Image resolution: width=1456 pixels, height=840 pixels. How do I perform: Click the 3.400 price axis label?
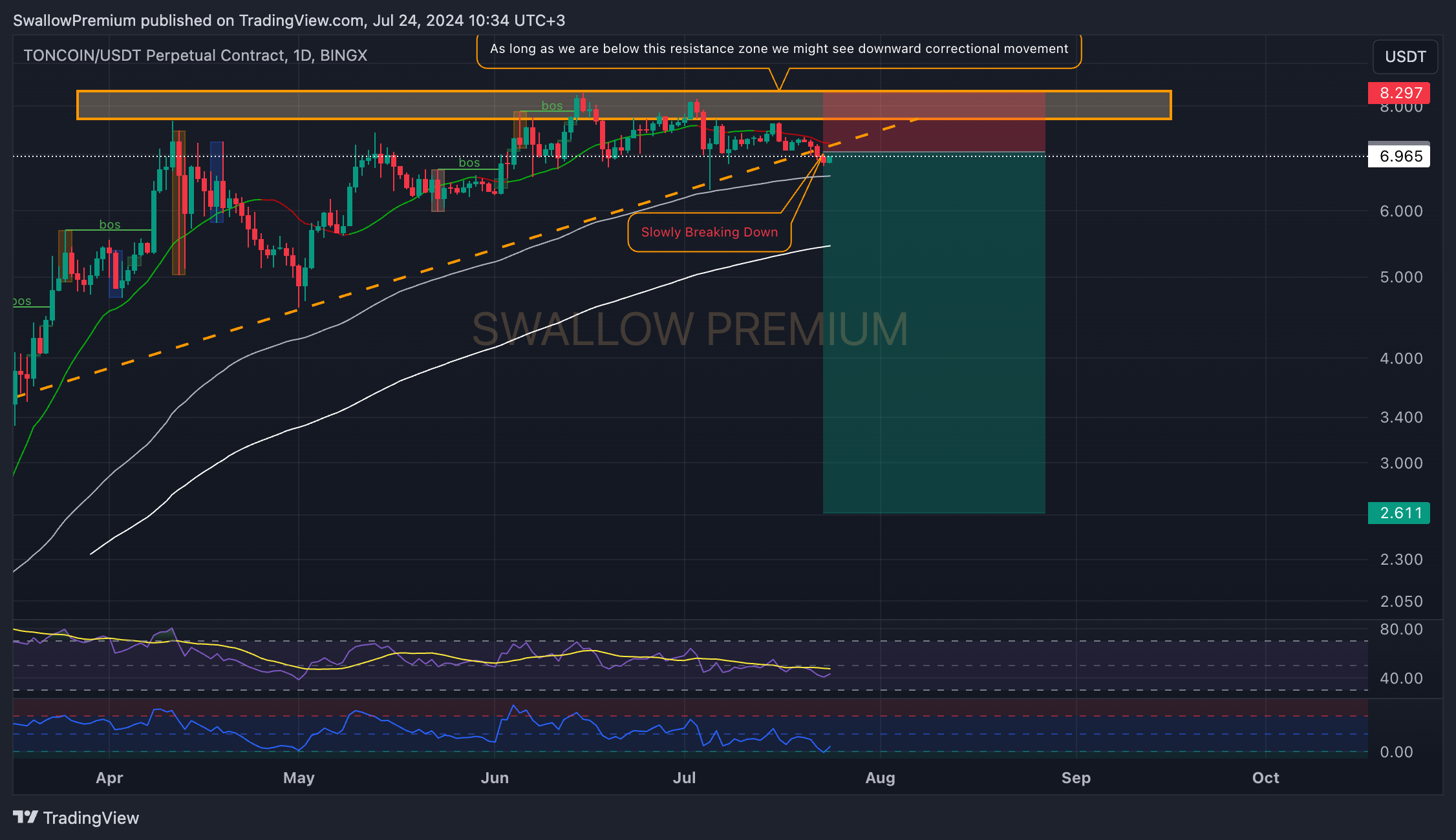point(1401,417)
